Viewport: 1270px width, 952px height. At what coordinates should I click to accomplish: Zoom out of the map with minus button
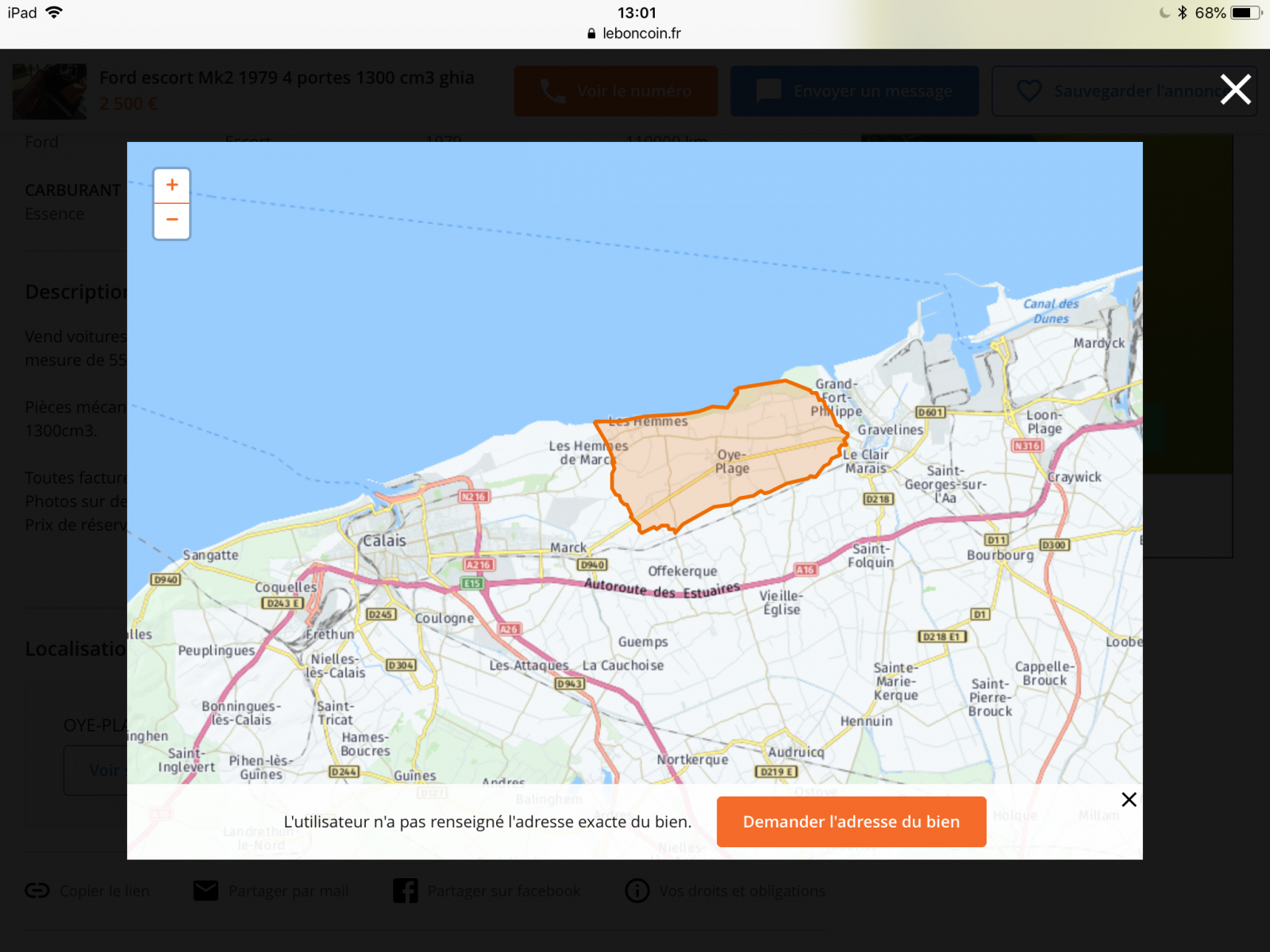point(171,221)
